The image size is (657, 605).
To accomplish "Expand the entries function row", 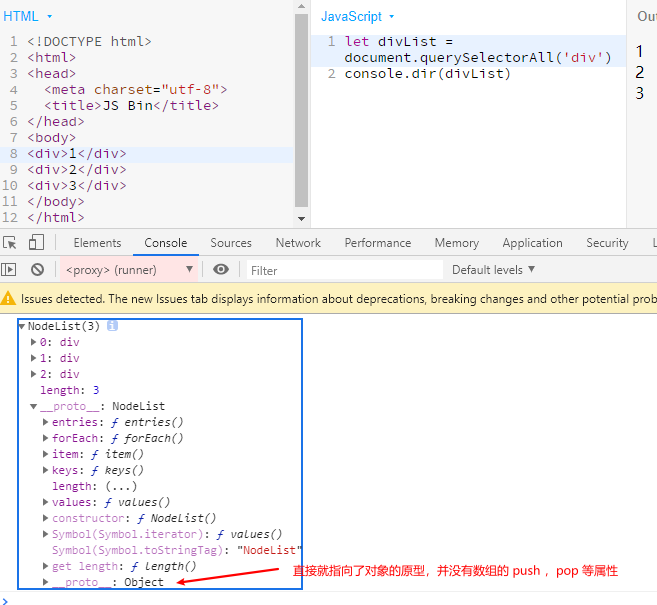I will coord(46,422).
